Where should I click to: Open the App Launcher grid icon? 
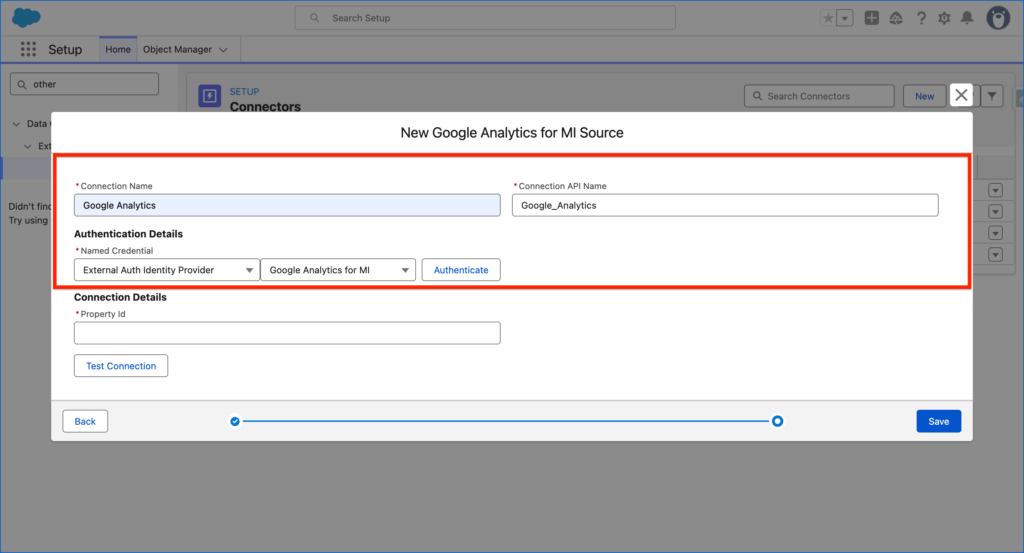pyautogui.click(x=28, y=49)
